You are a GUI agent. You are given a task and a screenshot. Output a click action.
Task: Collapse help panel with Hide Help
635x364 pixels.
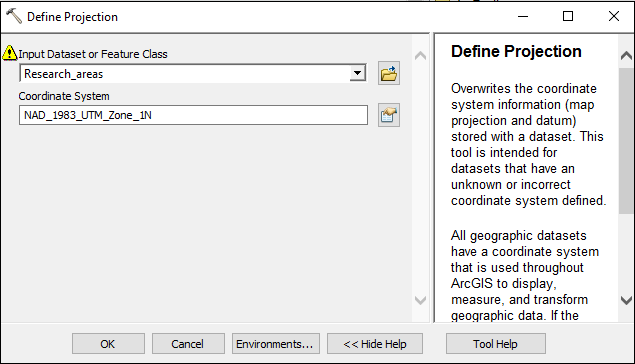click(375, 344)
